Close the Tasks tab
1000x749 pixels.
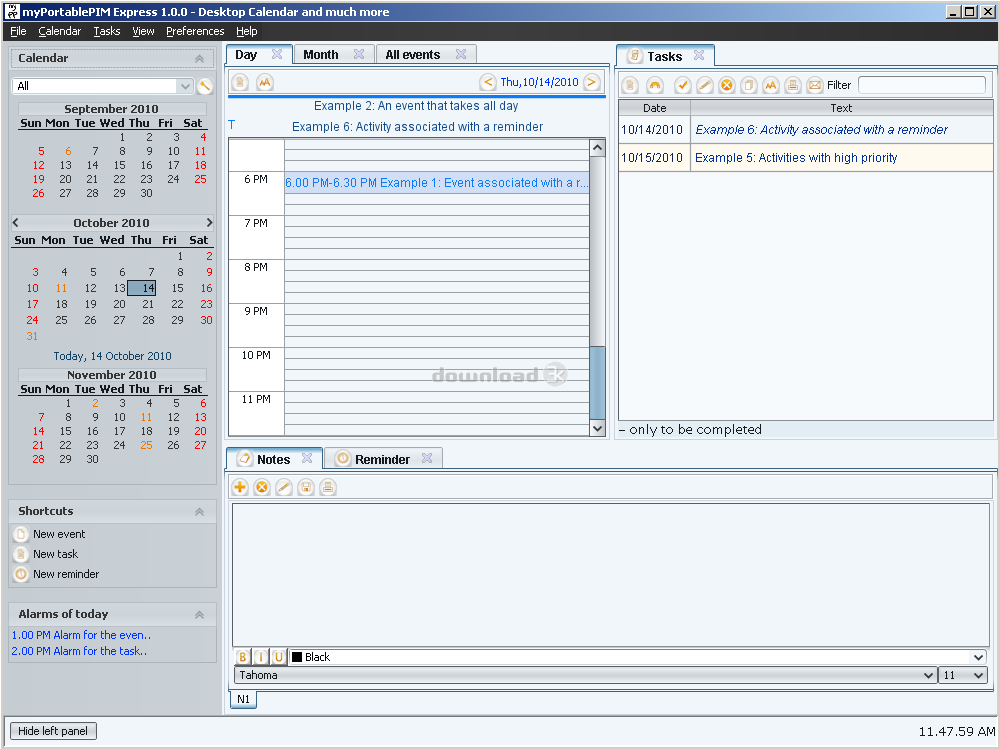[x=699, y=56]
